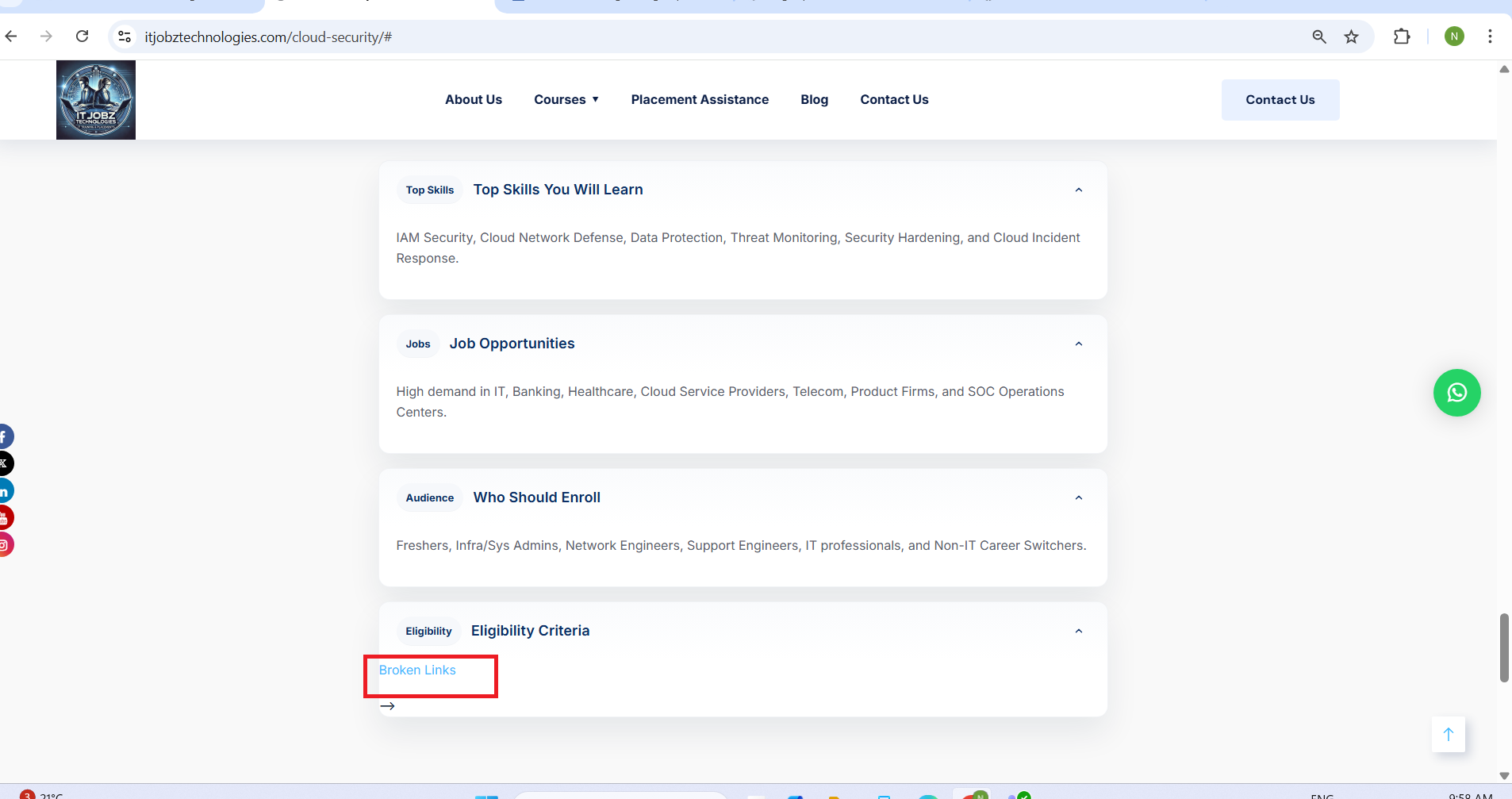Expand the Courses dropdown menu

point(566,100)
